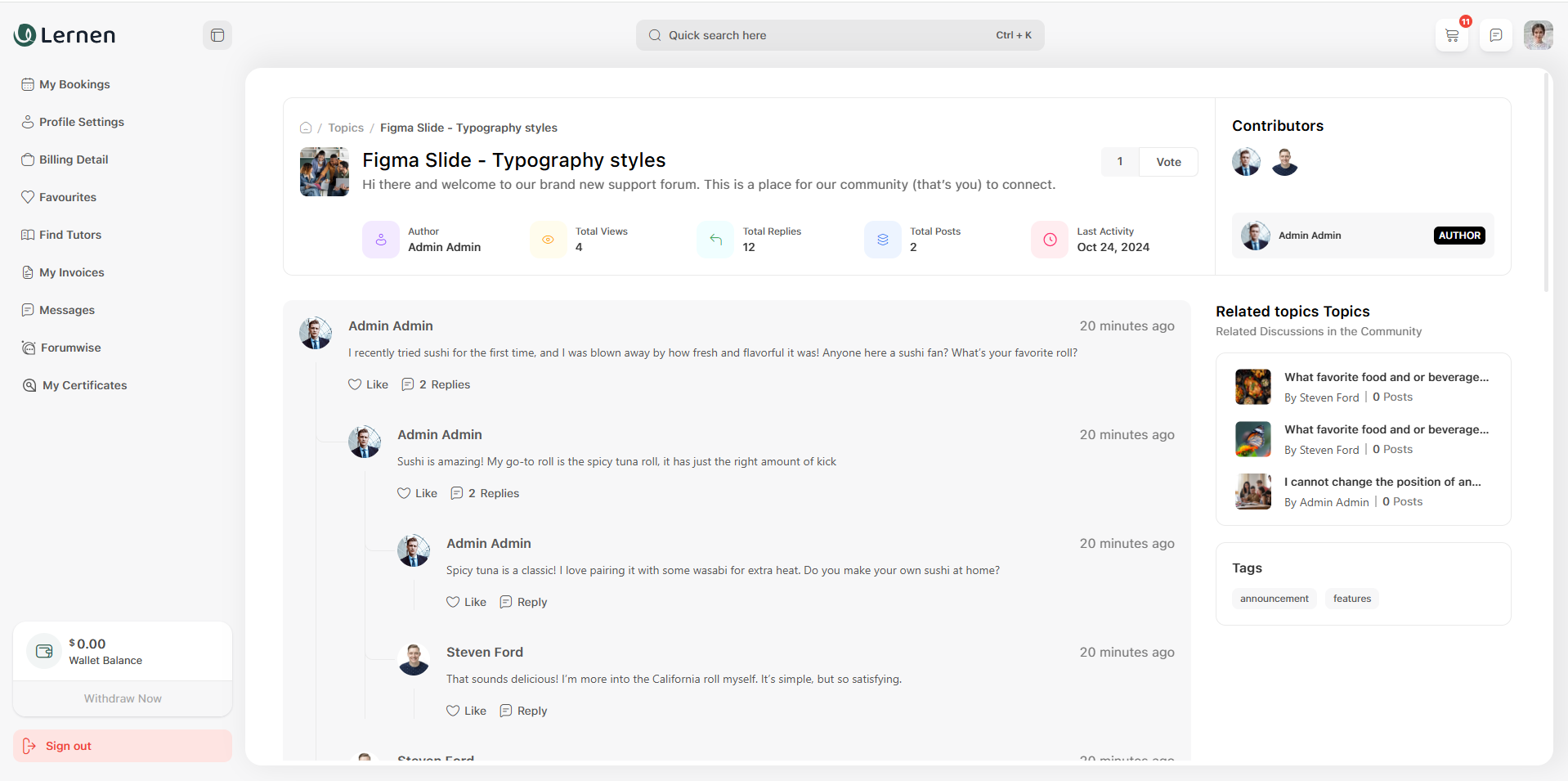This screenshot has width=1568, height=781.
Task: Open the Find Tutors section icon
Action: point(29,235)
